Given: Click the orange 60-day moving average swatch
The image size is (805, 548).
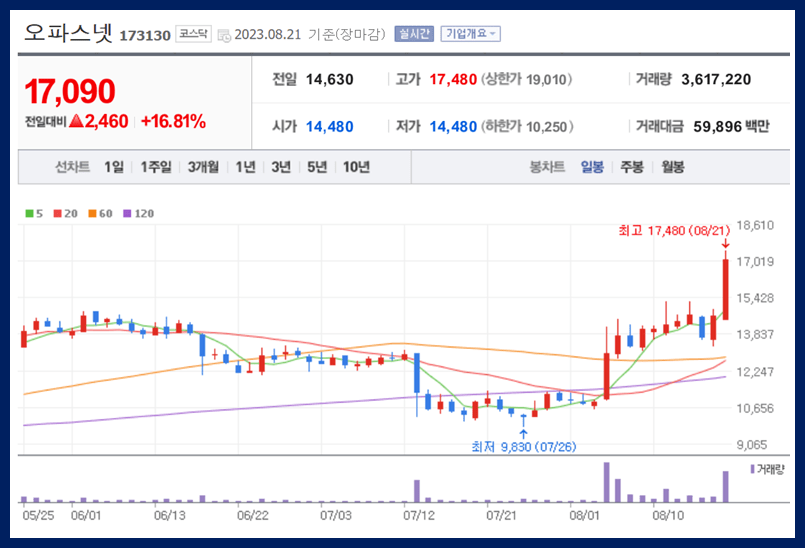Looking at the screenshot, I should (92, 214).
